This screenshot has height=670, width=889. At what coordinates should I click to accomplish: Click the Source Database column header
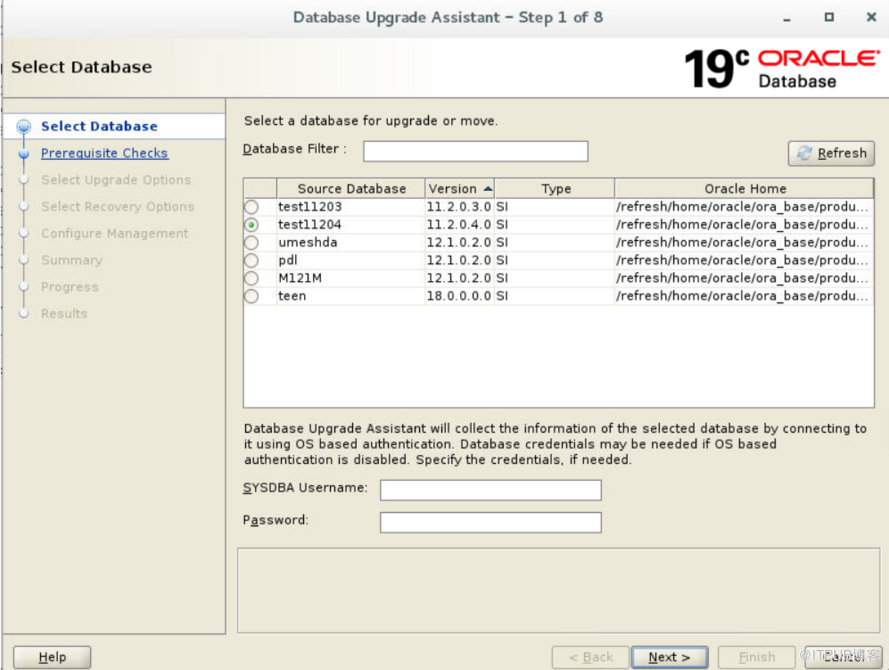(x=351, y=188)
